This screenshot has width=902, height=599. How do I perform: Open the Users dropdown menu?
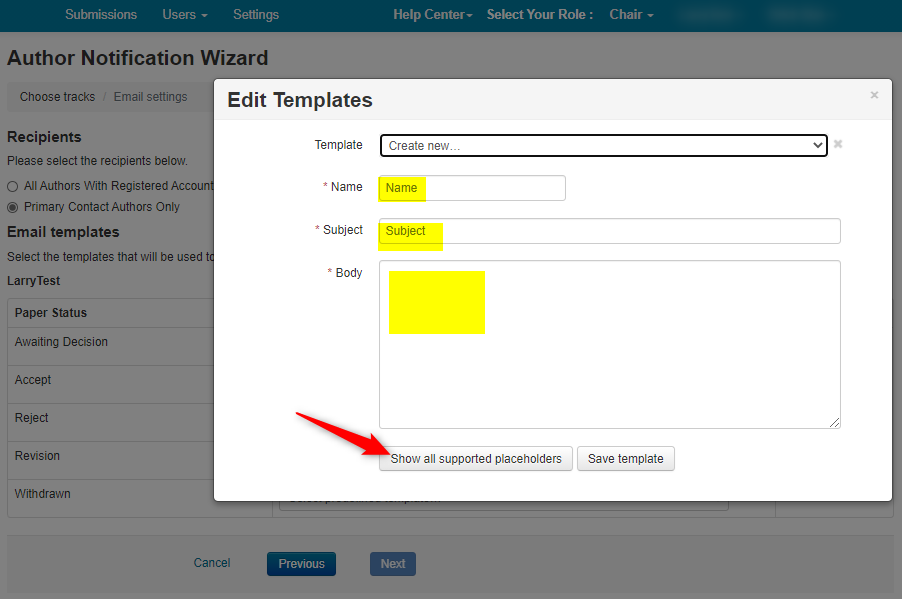point(185,15)
